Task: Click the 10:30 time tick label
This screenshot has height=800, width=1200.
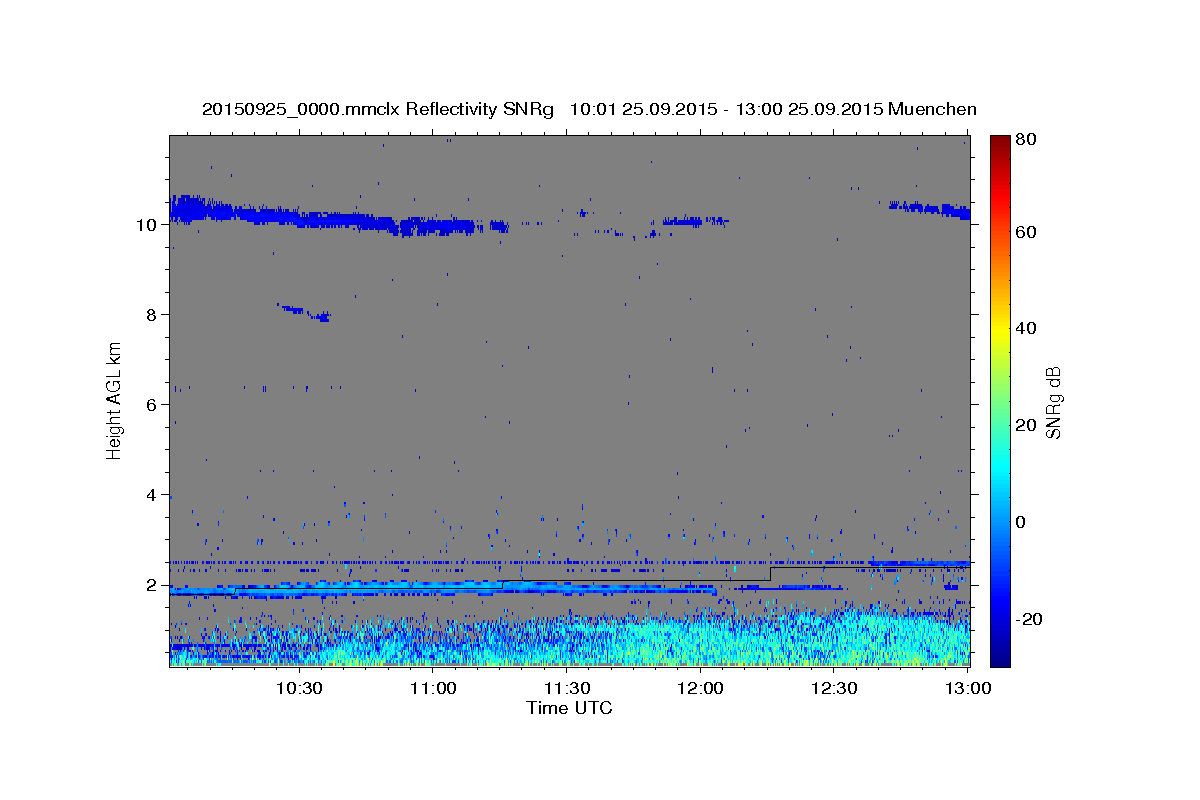Action: (298, 688)
